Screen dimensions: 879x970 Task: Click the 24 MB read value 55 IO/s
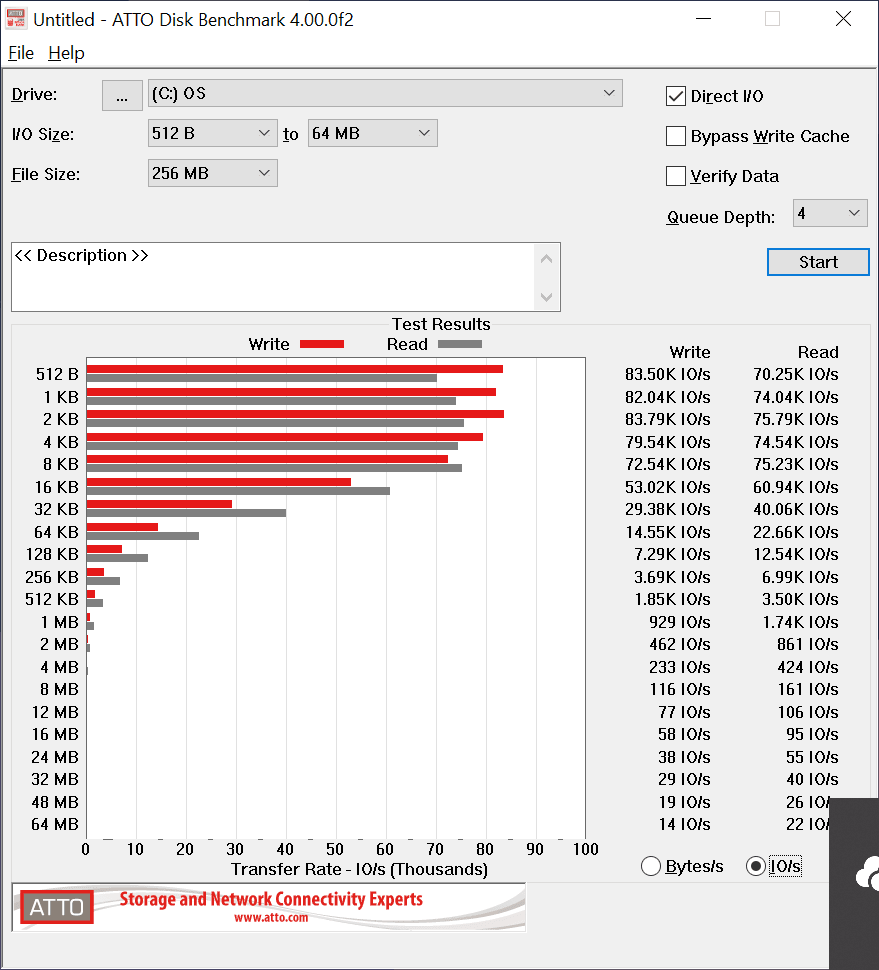click(x=812, y=758)
